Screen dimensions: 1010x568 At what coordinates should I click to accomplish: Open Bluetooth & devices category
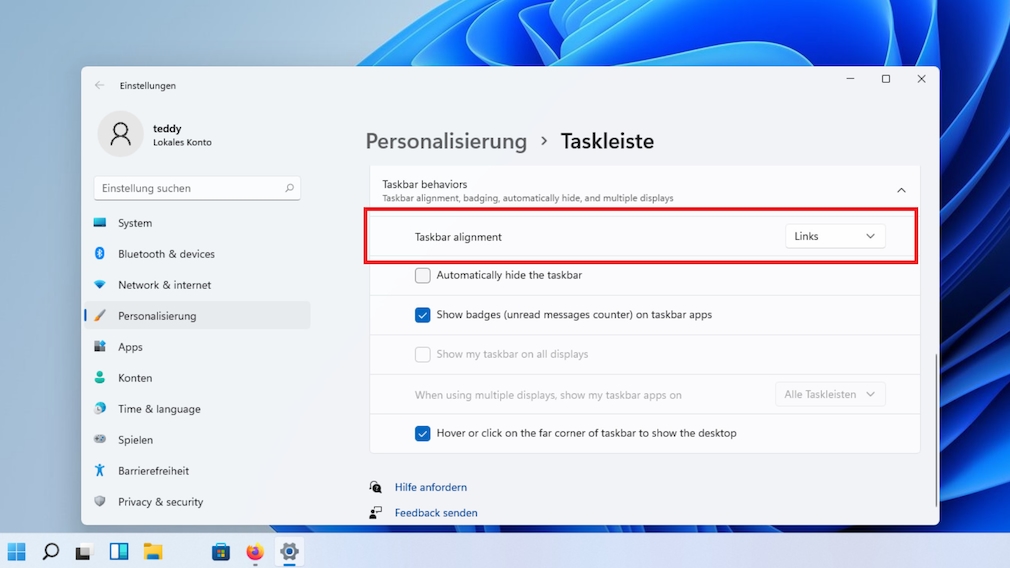197,254
